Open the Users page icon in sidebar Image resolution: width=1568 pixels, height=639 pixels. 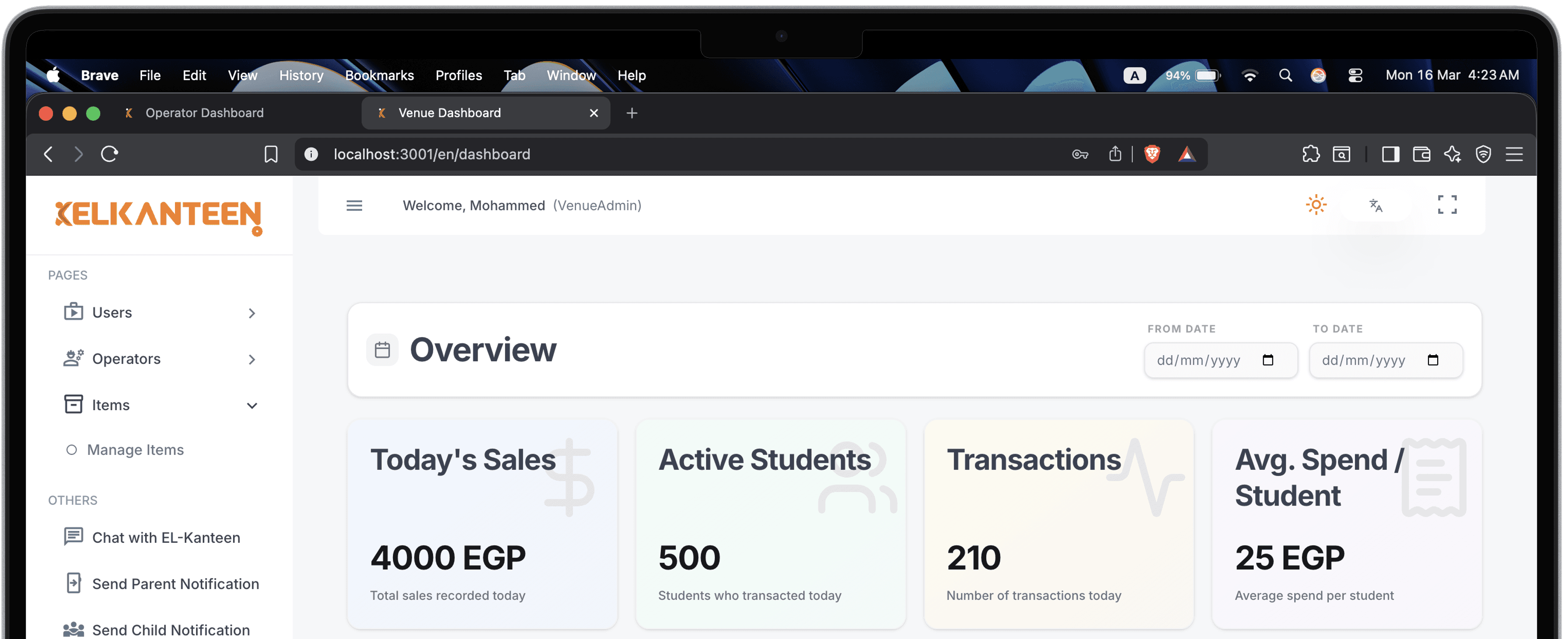coord(73,311)
